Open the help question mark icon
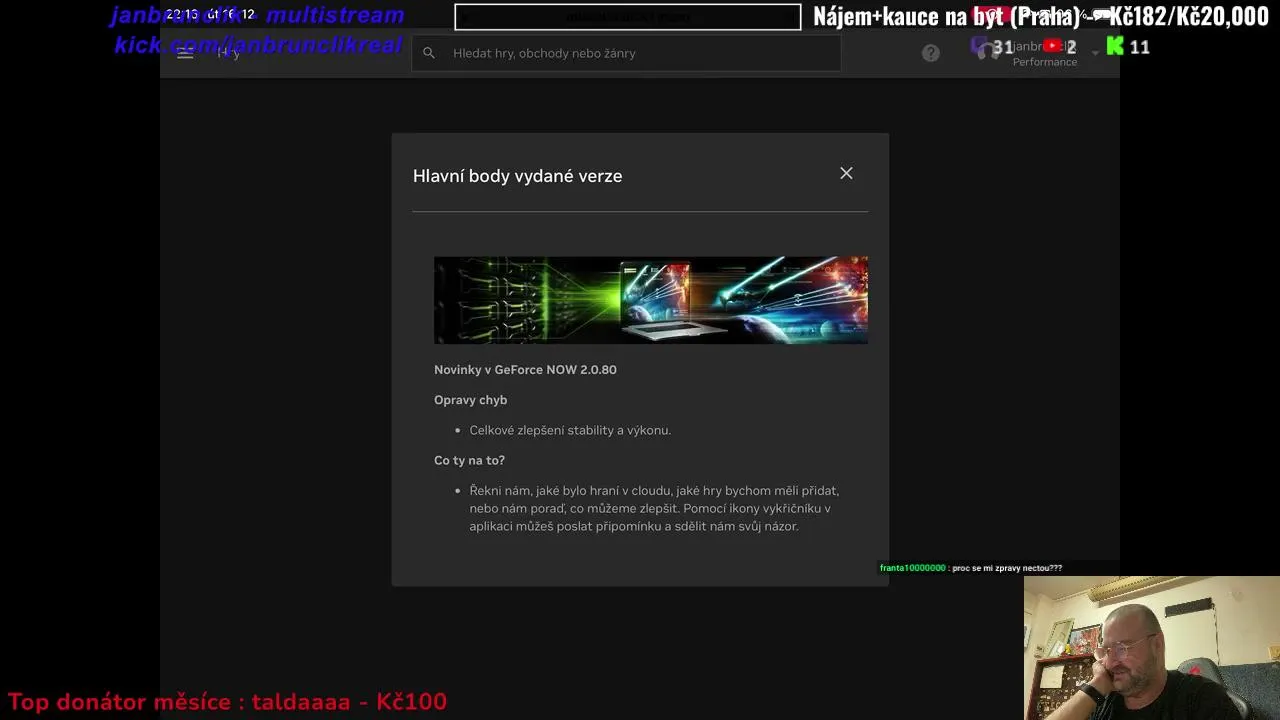Screen dimensions: 1280x720 931,53
